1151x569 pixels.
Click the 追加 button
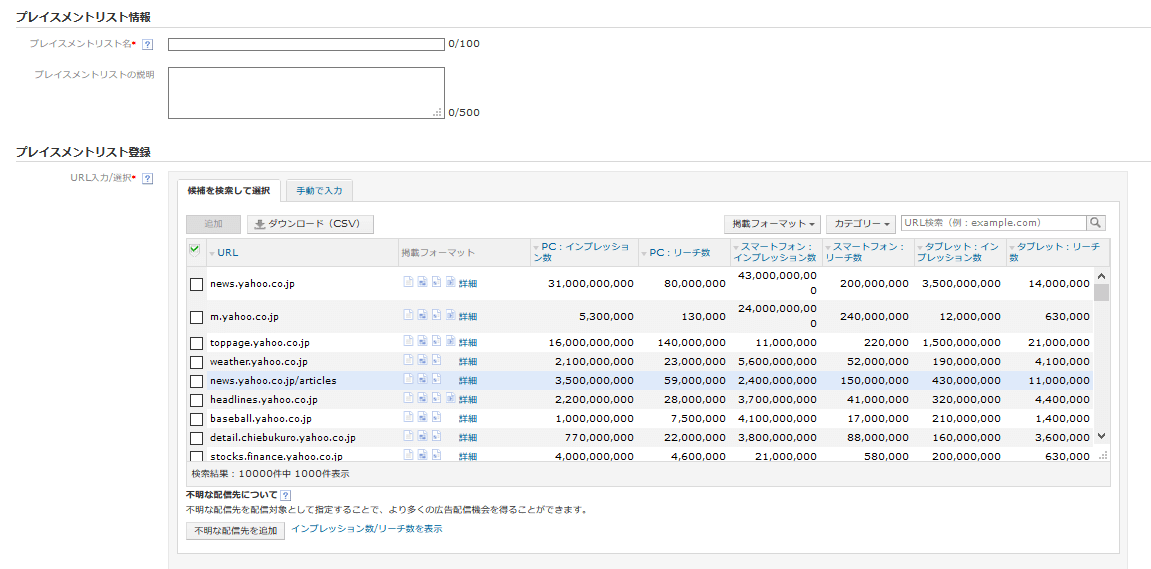coord(214,224)
